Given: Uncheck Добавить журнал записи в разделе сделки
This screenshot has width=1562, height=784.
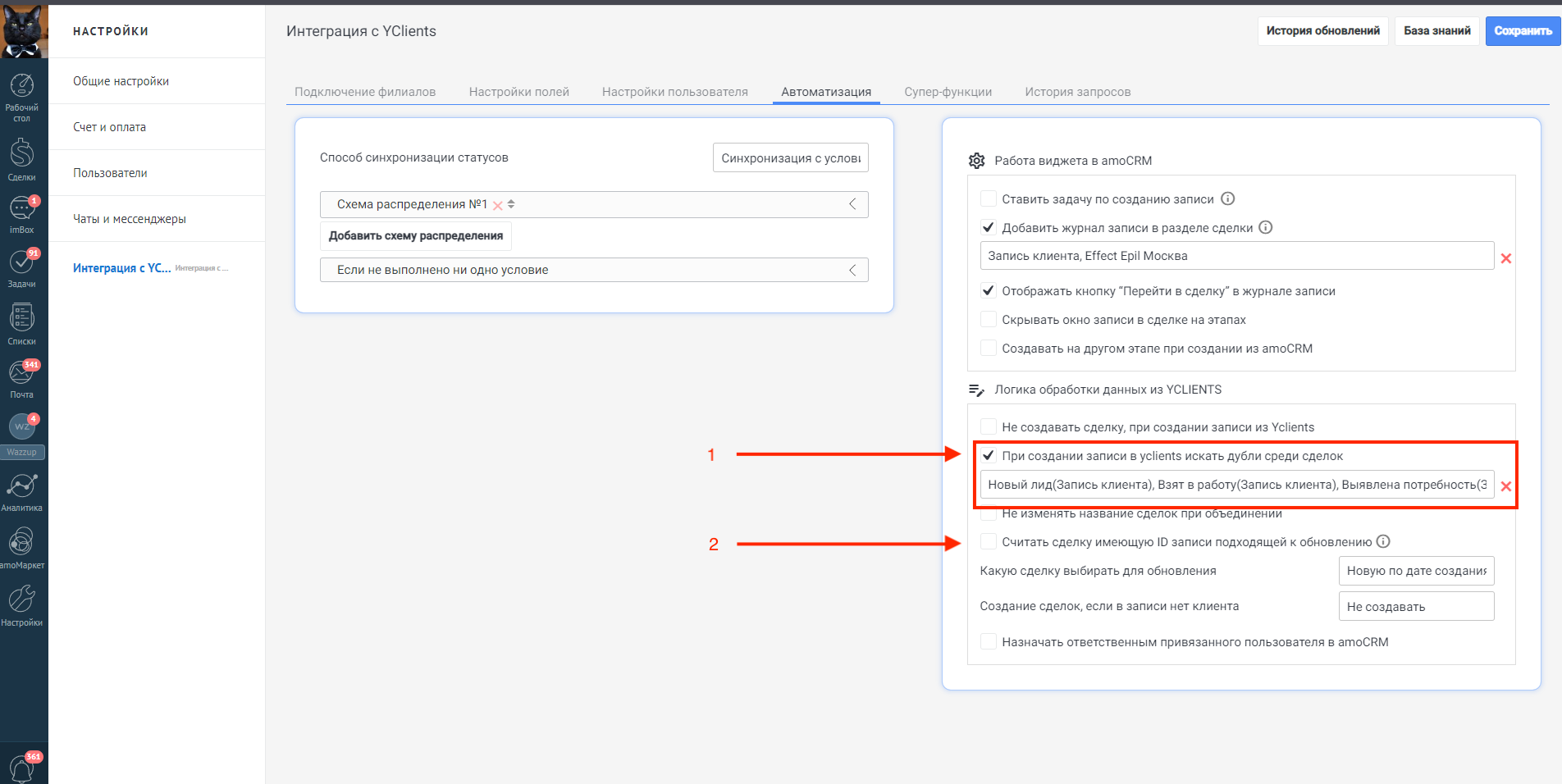Looking at the screenshot, I should [989, 227].
